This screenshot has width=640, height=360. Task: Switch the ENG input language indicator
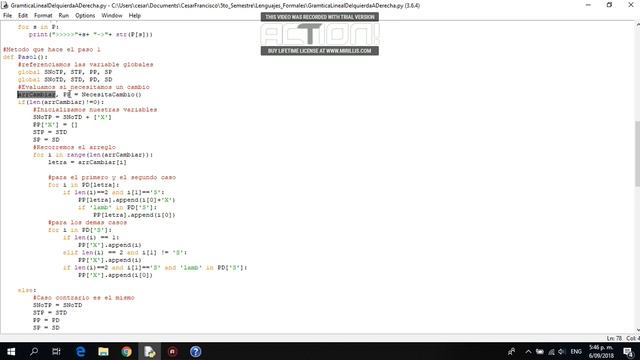pos(576,351)
